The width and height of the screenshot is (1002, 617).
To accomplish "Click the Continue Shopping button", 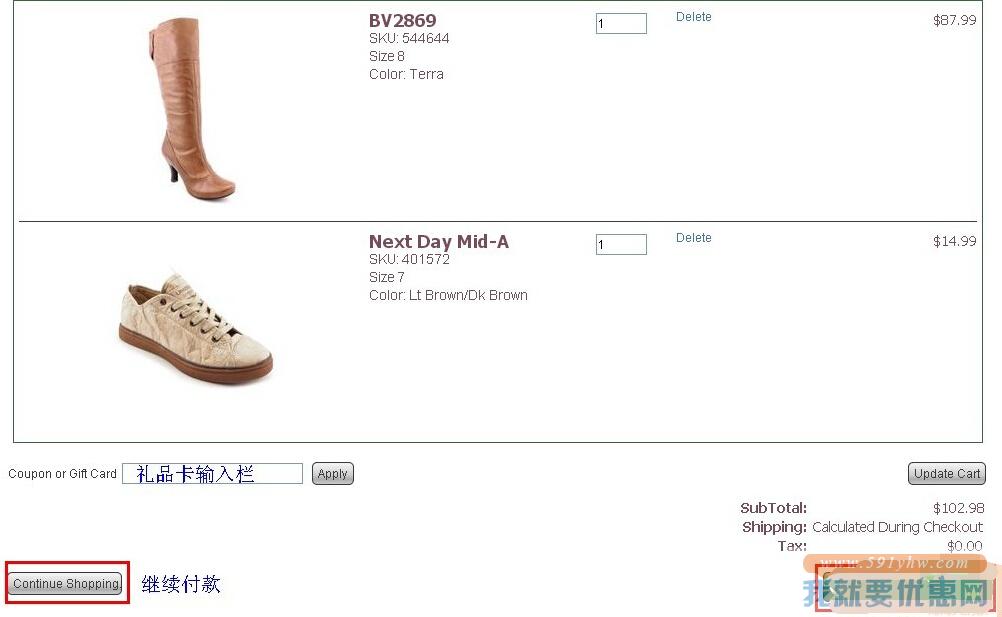I will [66, 584].
